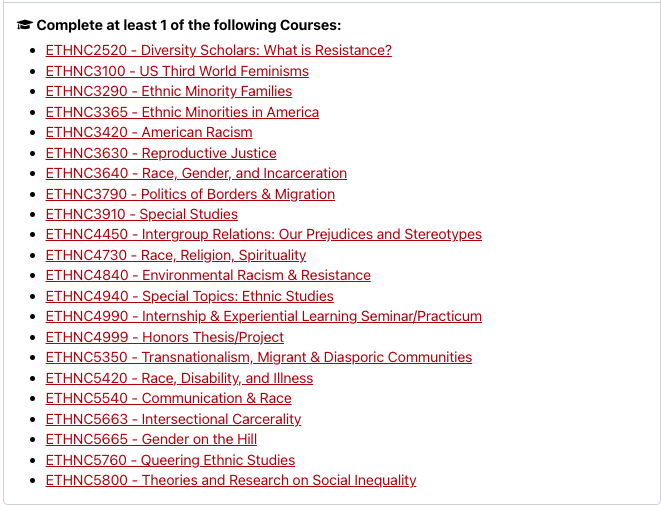Open ETHNC3630 Reproductive Justice course

point(161,153)
